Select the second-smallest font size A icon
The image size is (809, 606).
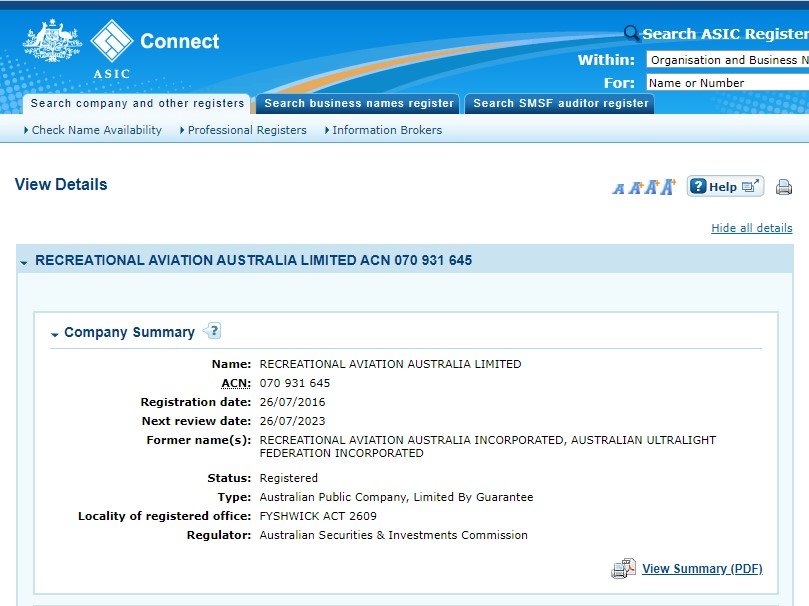click(x=635, y=188)
